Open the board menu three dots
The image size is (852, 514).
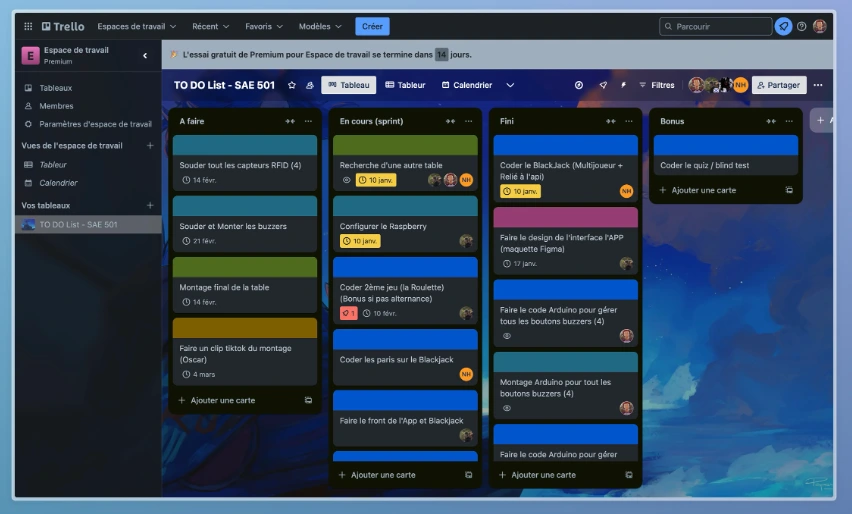[818, 85]
